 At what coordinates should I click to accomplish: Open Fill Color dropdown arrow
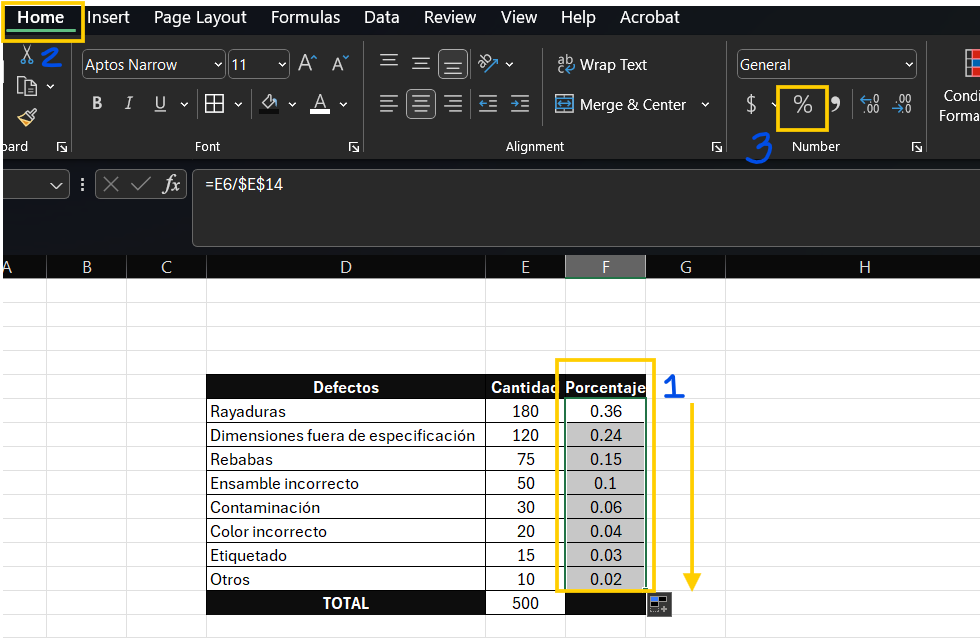(292, 104)
